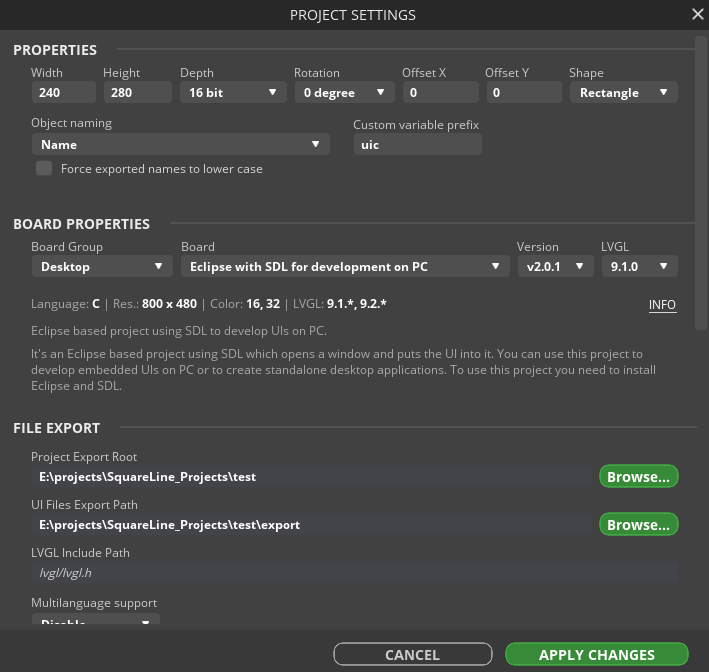Enable Force exported names to lower case
709x672 pixels.
(44, 169)
